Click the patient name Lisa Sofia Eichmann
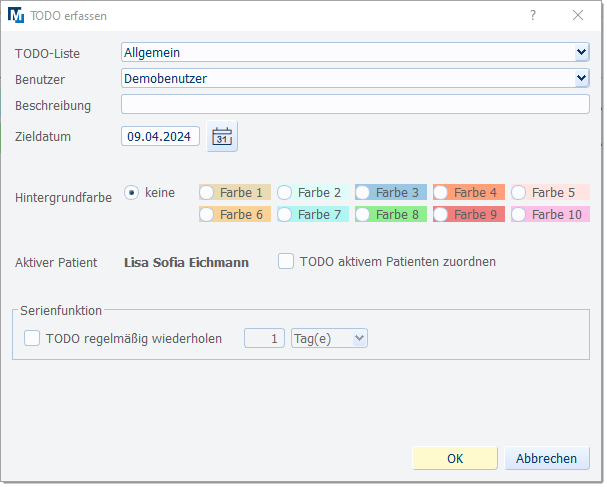The height and width of the screenshot is (487, 607). tap(186, 263)
